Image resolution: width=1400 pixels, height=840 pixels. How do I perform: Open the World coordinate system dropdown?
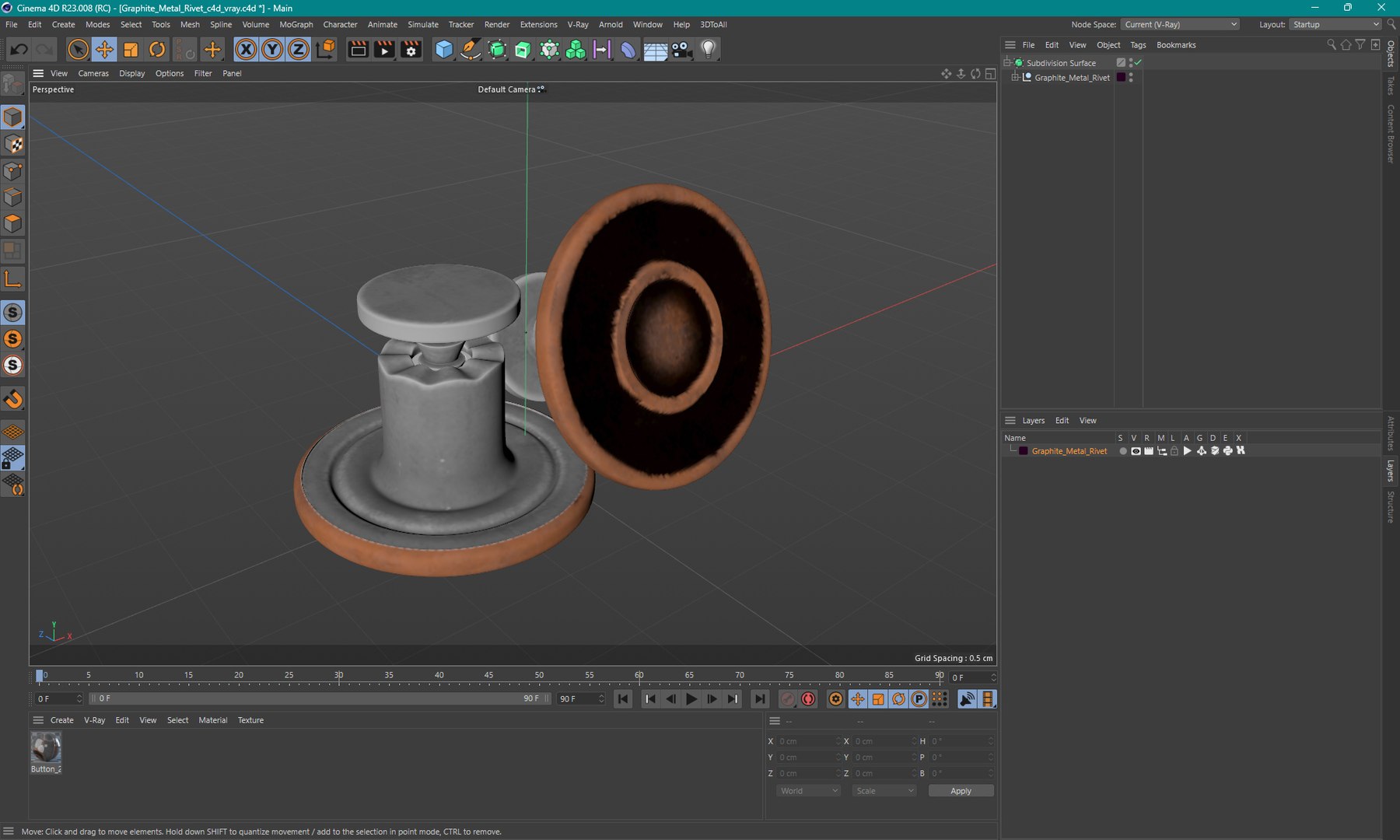click(809, 791)
